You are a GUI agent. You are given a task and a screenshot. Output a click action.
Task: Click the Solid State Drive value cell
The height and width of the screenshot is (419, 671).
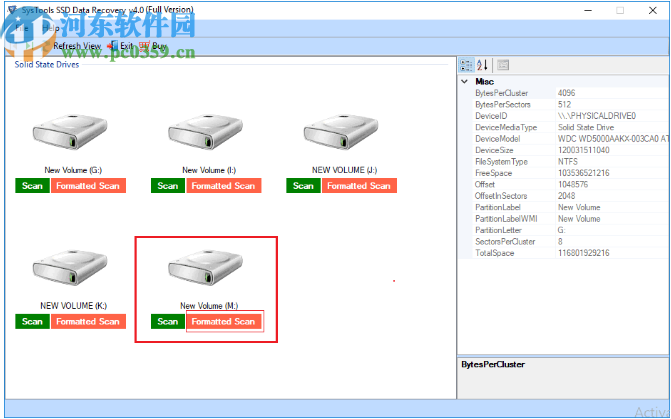point(586,128)
